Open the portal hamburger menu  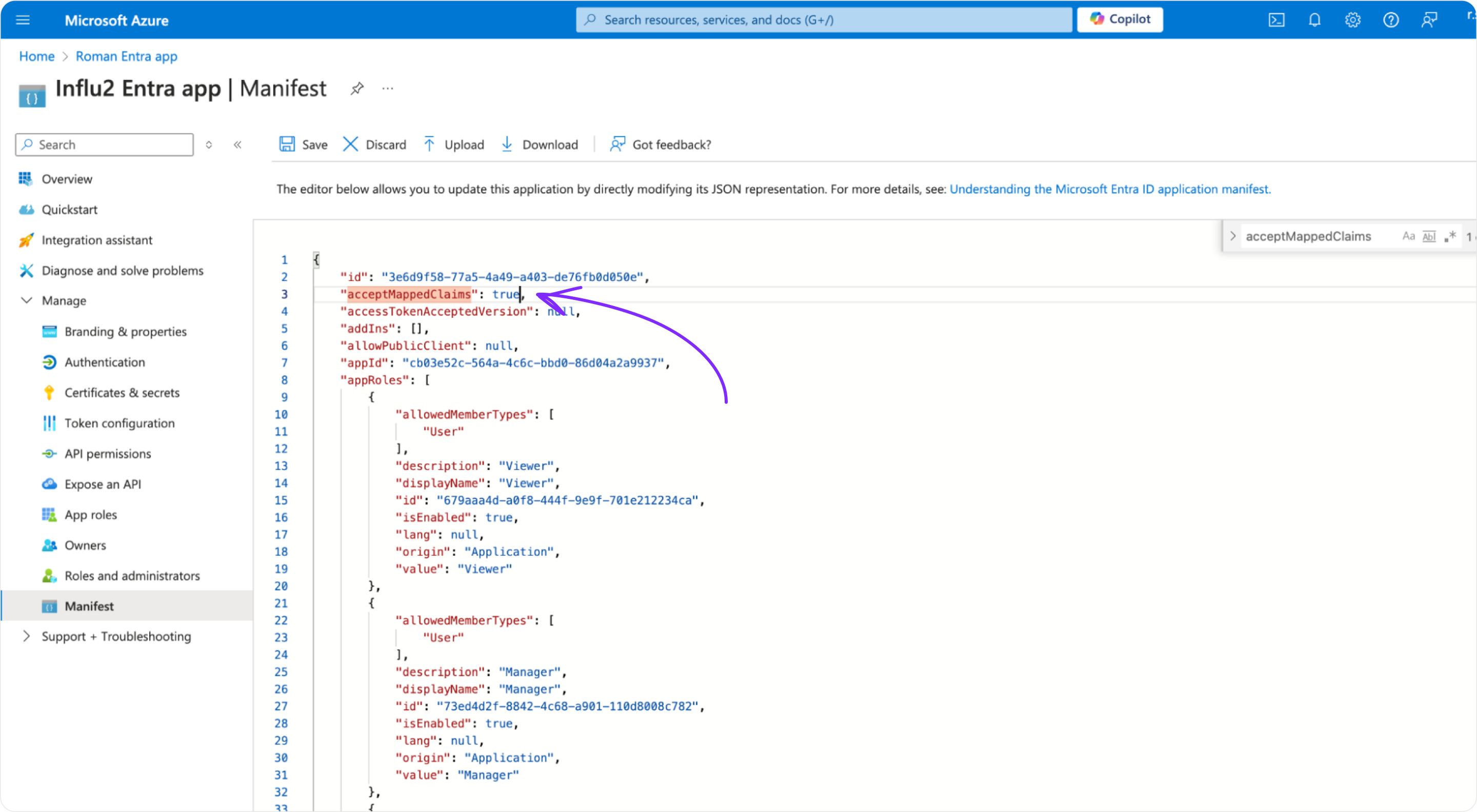tap(23, 19)
